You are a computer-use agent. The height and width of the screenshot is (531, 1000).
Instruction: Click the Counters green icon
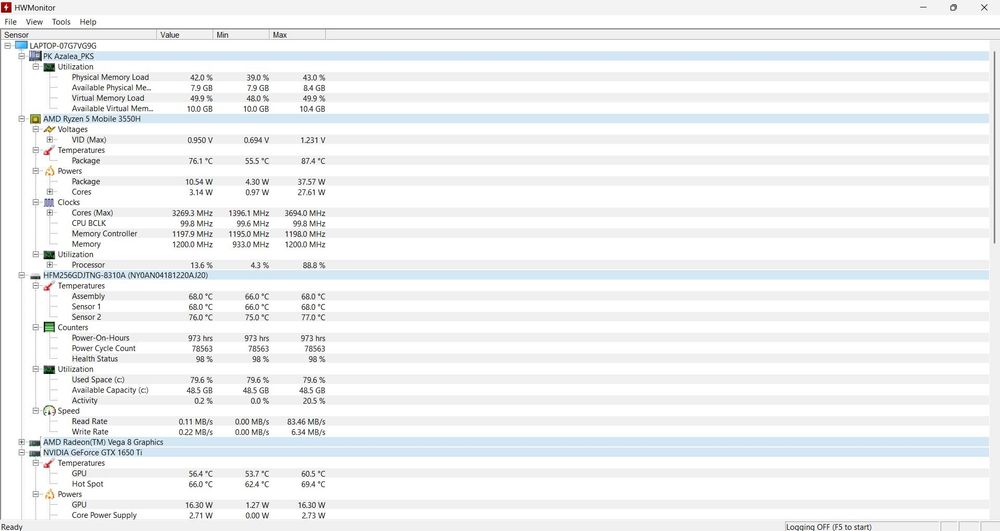point(49,328)
